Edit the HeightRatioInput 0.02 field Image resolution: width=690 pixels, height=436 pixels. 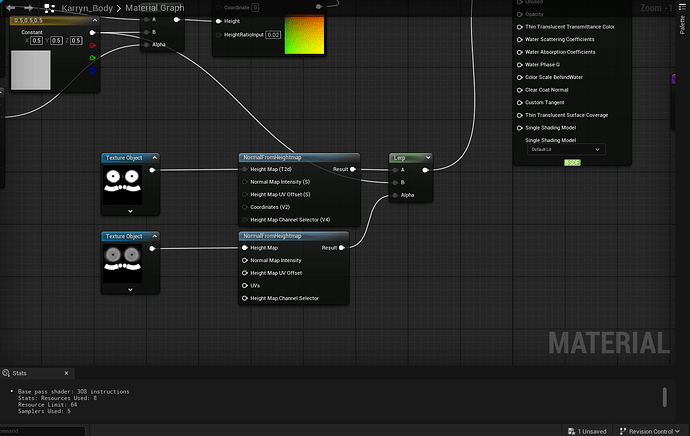point(273,35)
